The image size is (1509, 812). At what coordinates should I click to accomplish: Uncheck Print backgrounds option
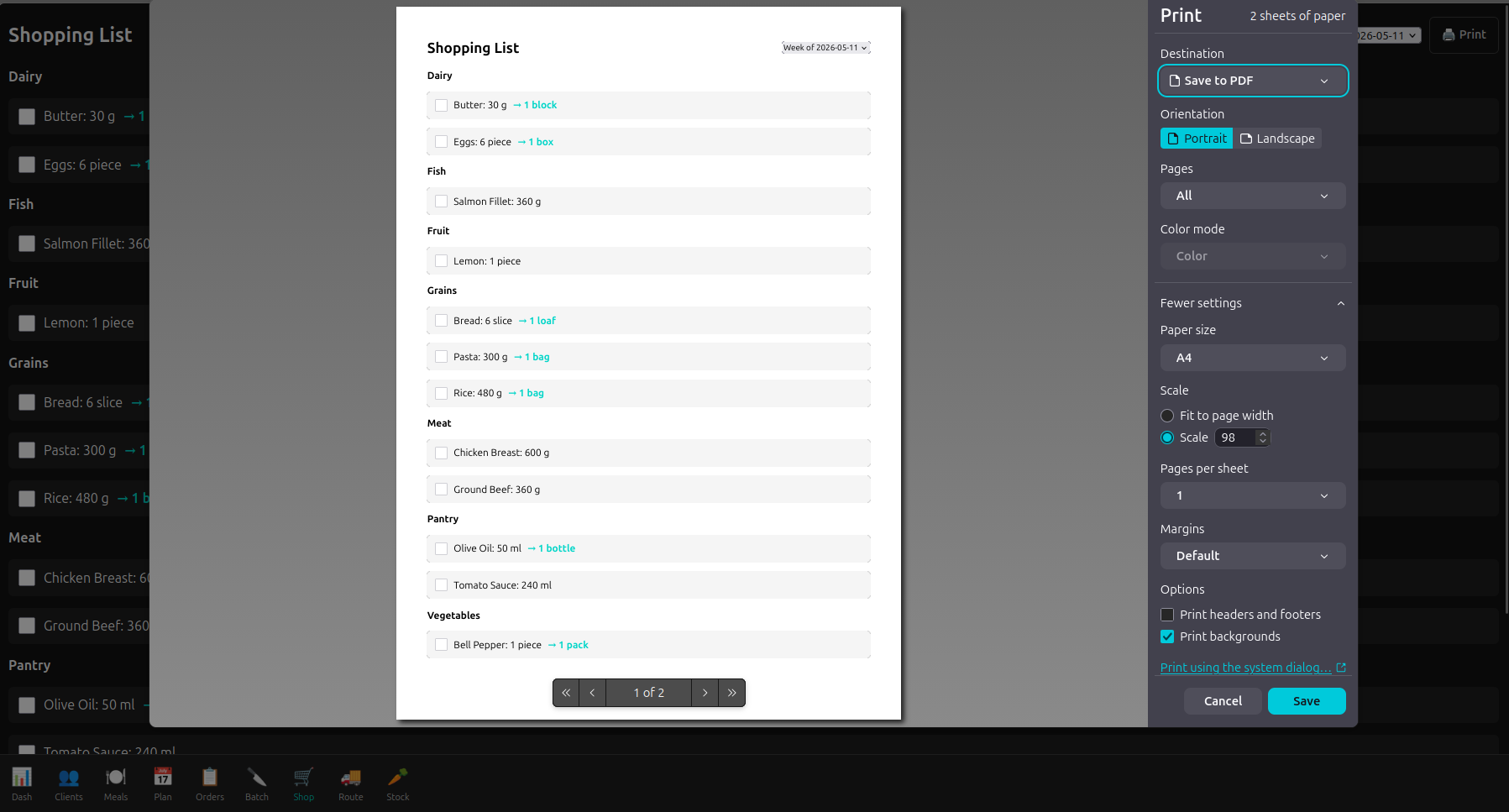tap(1167, 637)
